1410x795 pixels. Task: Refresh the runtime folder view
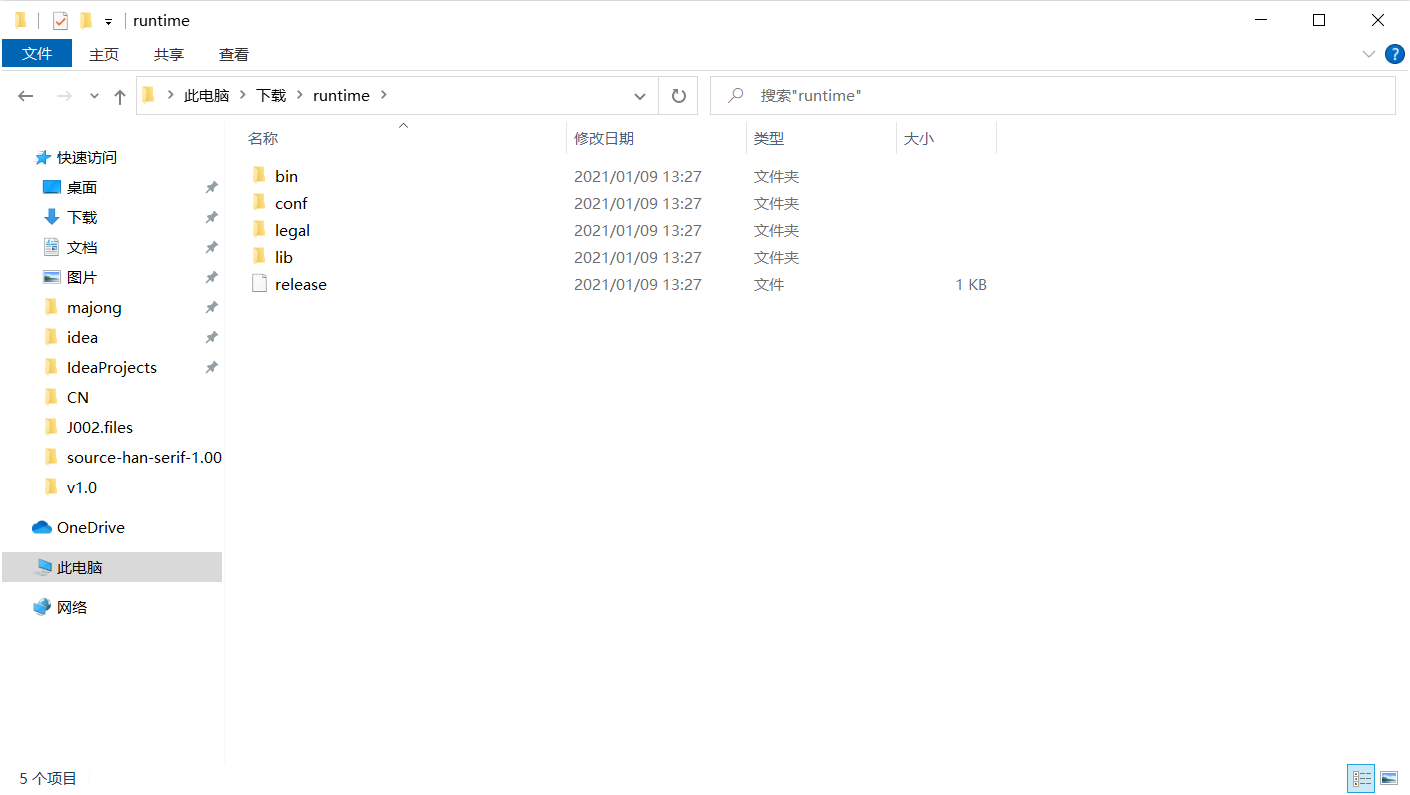tap(678, 96)
